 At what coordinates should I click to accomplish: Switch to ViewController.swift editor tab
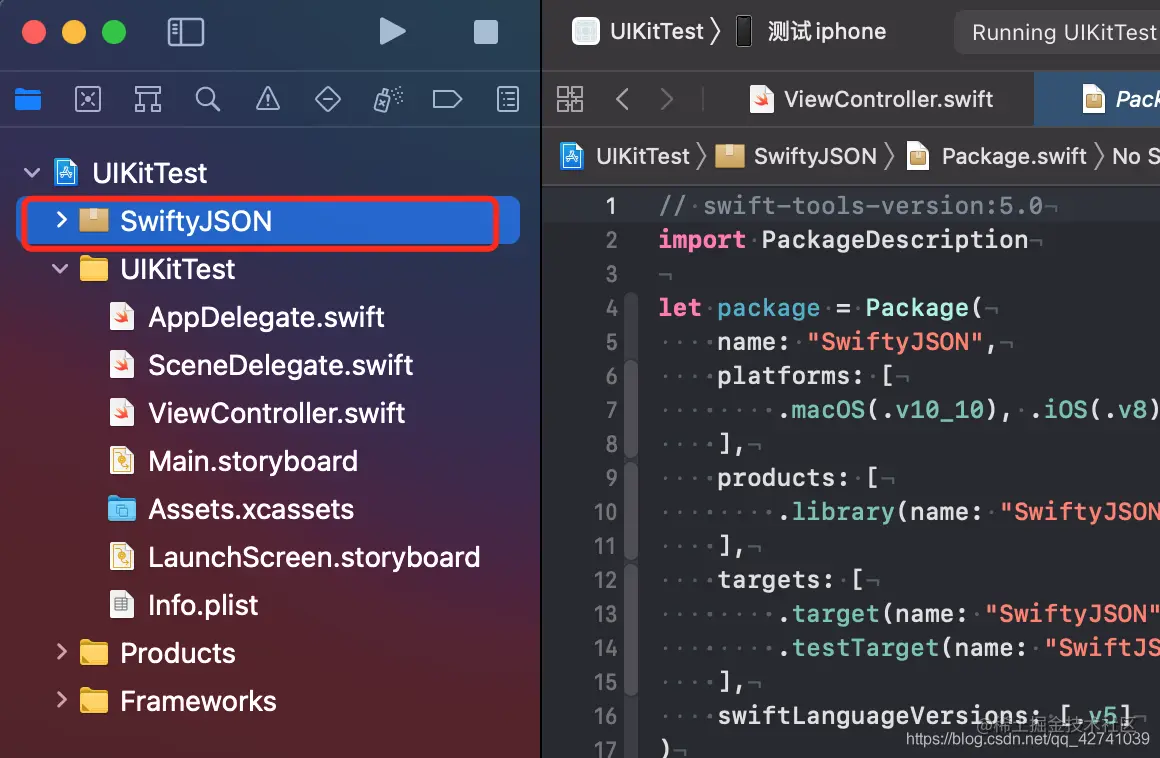tap(871, 98)
